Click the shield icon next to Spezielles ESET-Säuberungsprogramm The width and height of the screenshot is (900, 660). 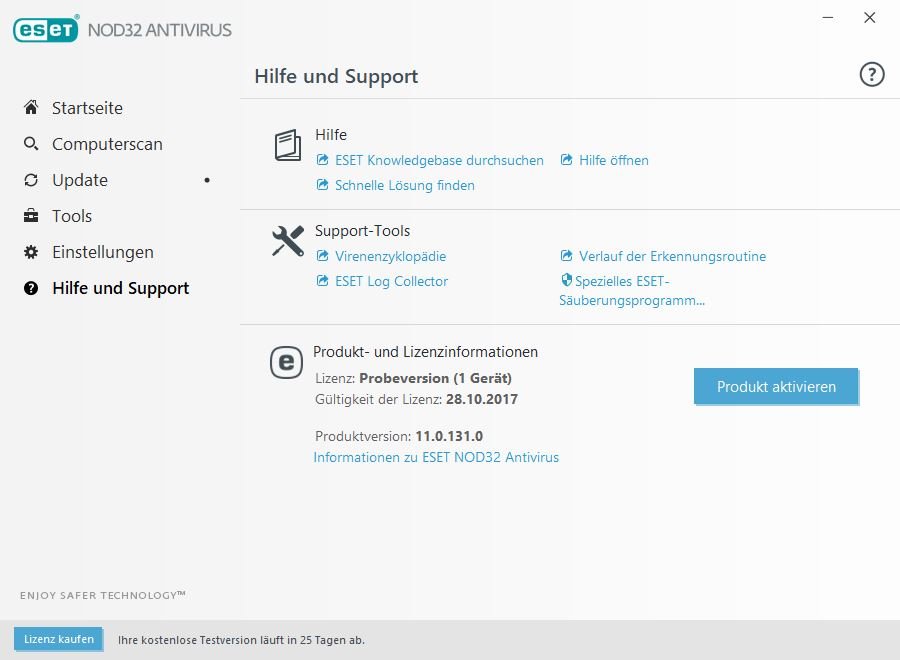pyautogui.click(x=567, y=280)
